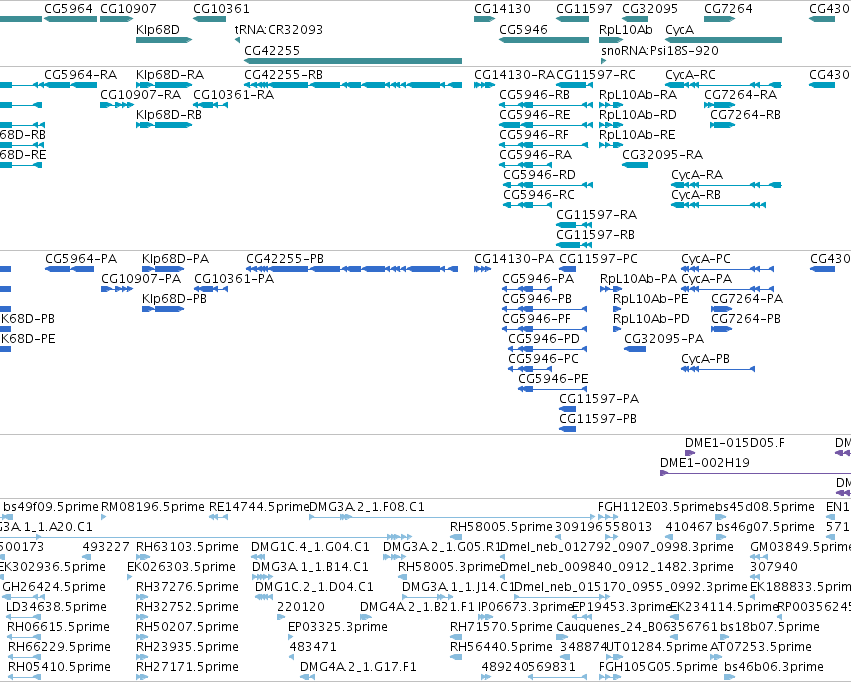Open transcript Klp68D-RA label
Image resolution: width=851 pixels, height=682 pixels.
click(170, 74)
